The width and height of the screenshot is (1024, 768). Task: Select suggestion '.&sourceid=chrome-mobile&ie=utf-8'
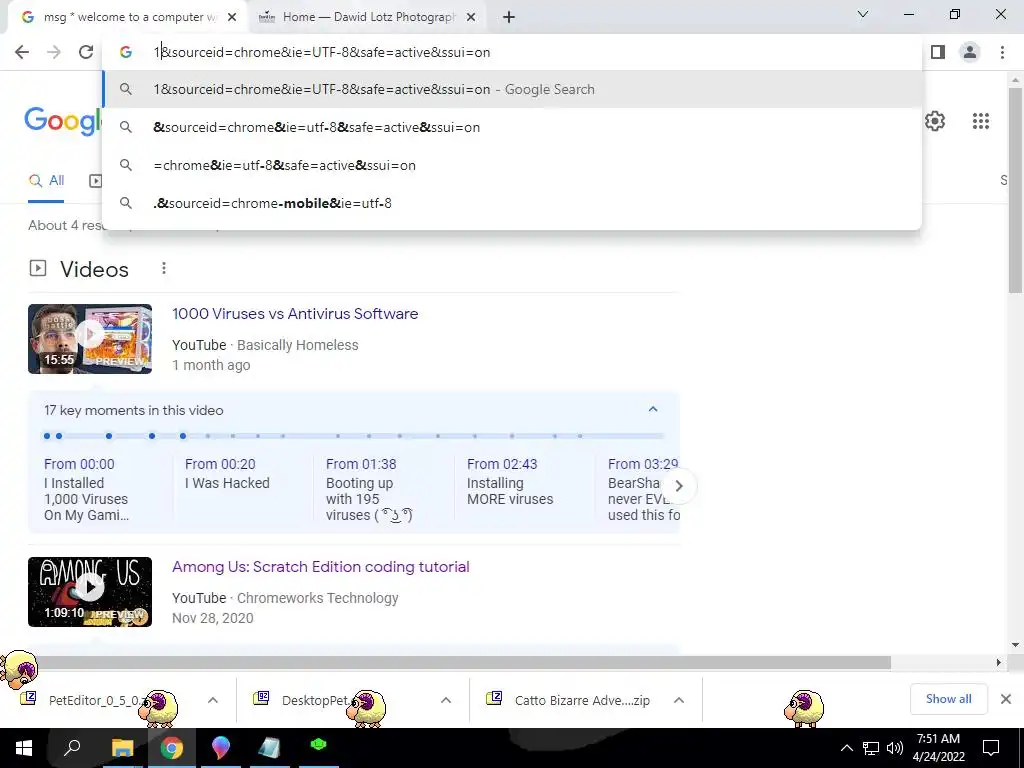pyautogui.click(x=512, y=203)
